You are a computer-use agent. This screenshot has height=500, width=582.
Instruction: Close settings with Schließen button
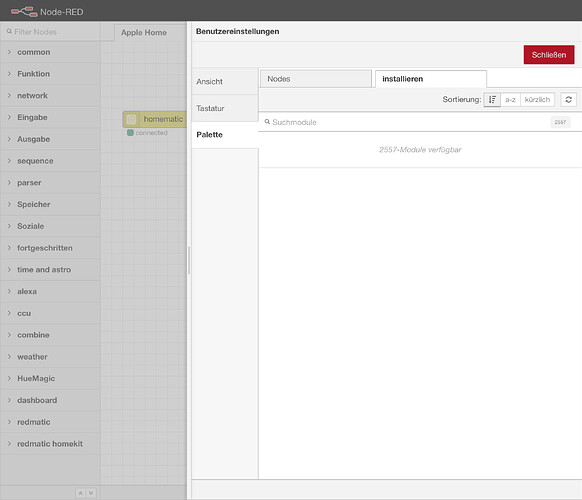549,55
